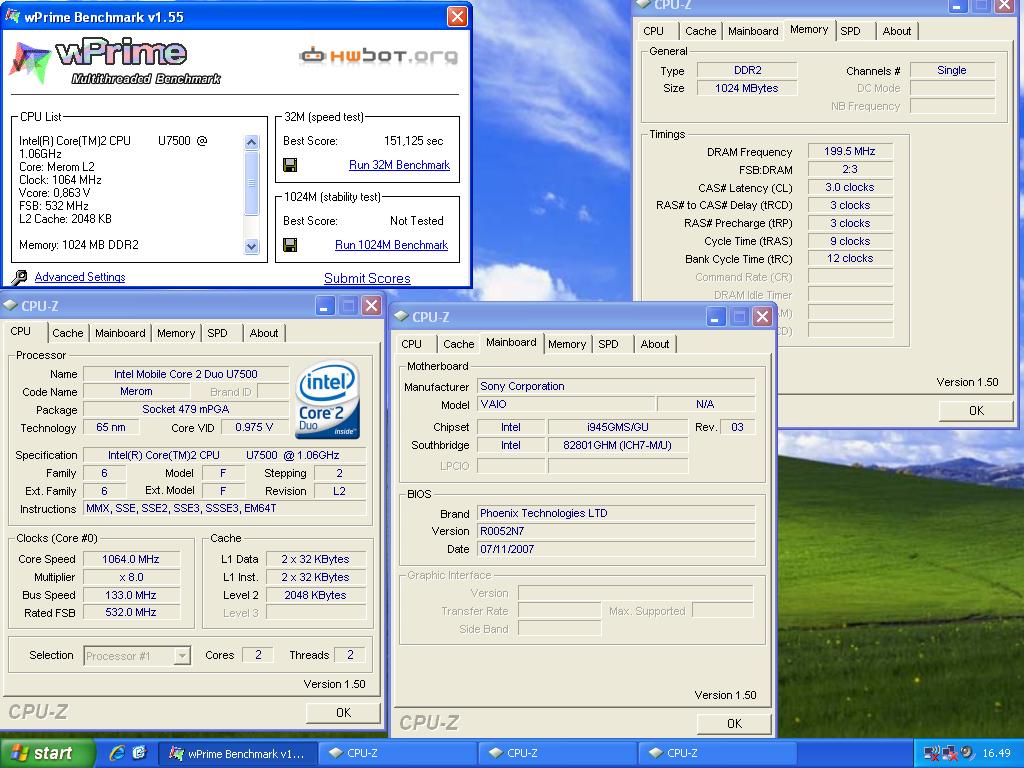Open About tab in CPU window
Viewport: 1024px width, 768px height.
click(x=264, y=333)
